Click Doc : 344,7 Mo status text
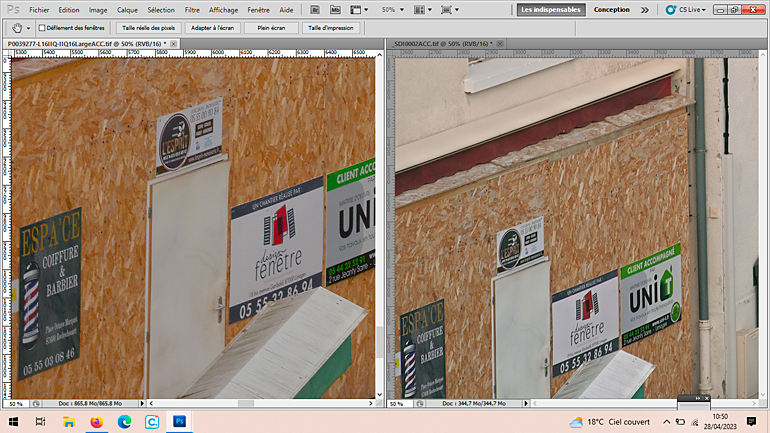Image resolution: width=770 pixels, height=433 pixels. tap(474, 404)
